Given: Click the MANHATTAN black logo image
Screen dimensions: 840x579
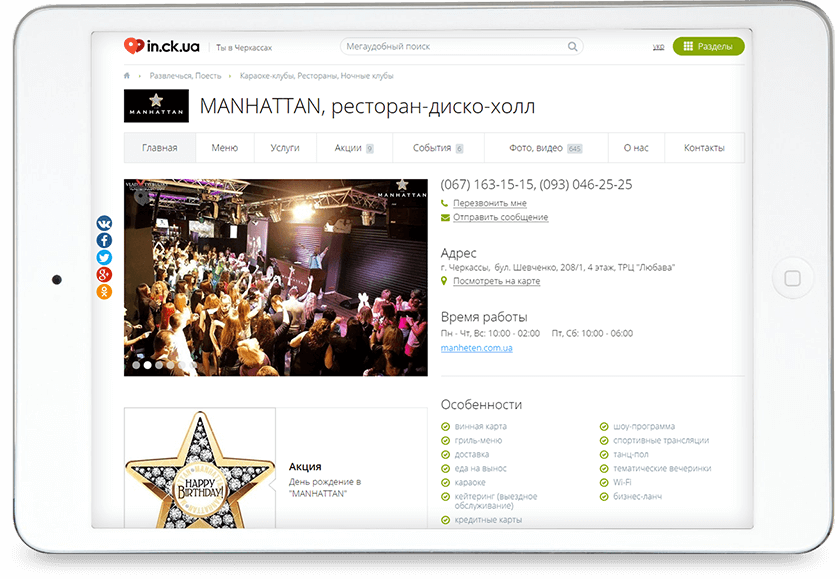Looking at the screenshot, I should (156, 106).
